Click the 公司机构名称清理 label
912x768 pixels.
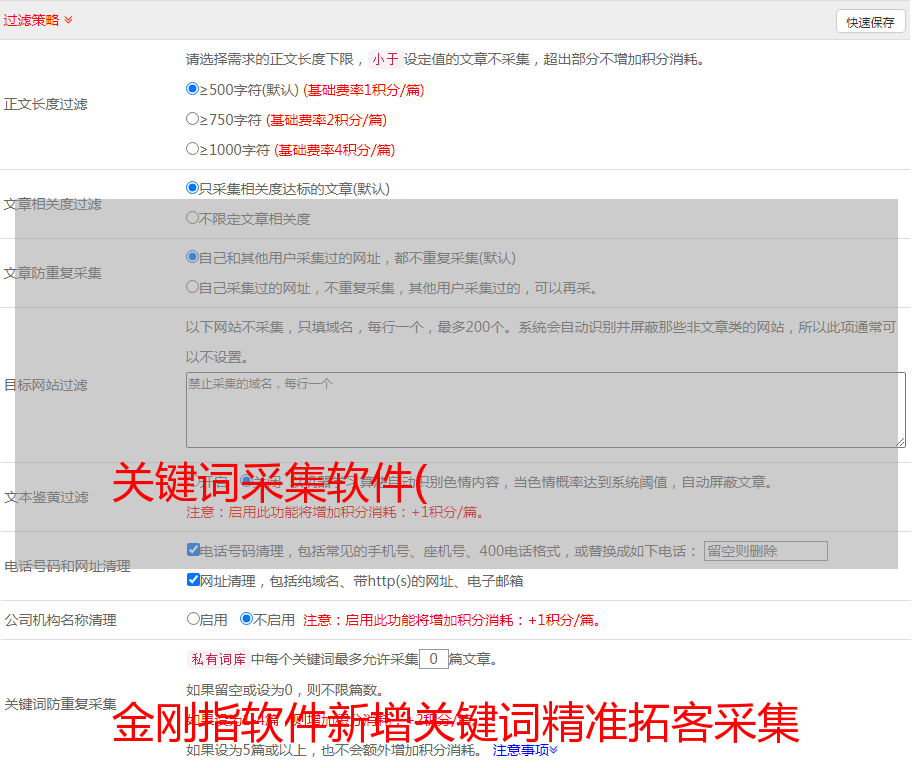[x=60, y=620]
